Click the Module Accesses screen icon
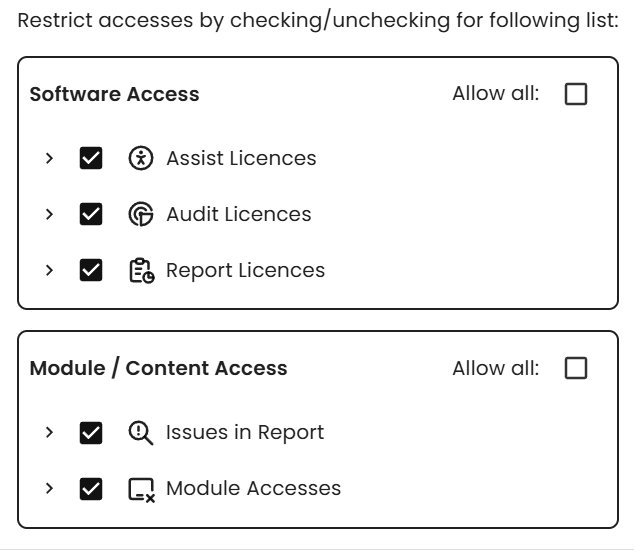This screenshot has width=634, height=552. coord(142,489)
